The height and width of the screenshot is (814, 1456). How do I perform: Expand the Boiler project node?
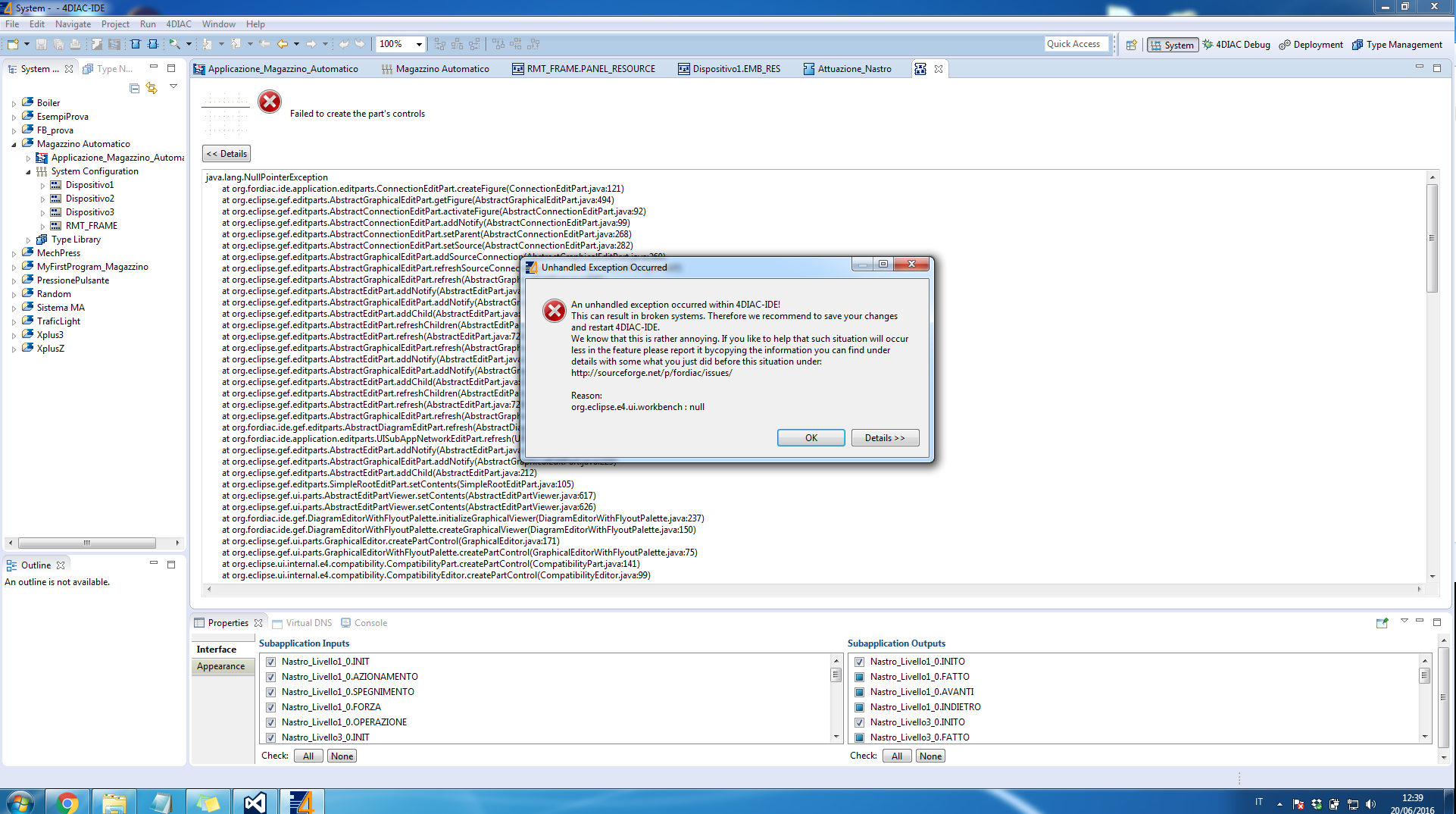click(x=14, y=103)
